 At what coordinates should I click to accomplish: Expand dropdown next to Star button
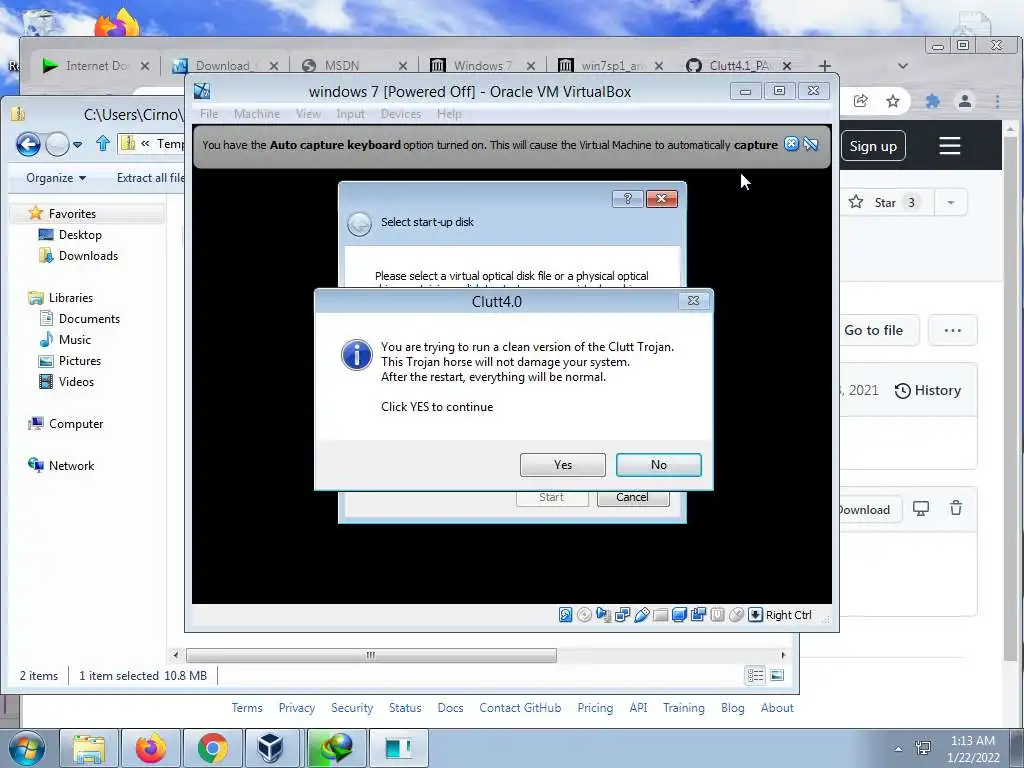click(951, 202)
